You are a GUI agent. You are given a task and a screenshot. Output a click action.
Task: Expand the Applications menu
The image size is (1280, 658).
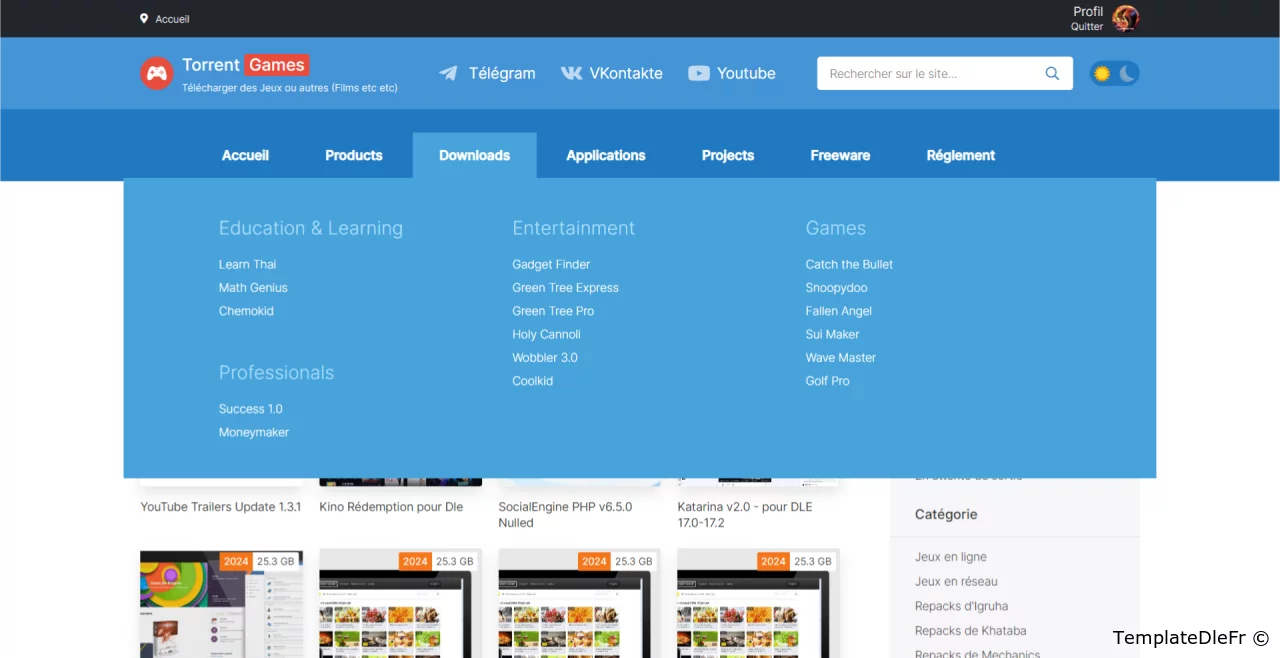point(605,155)
